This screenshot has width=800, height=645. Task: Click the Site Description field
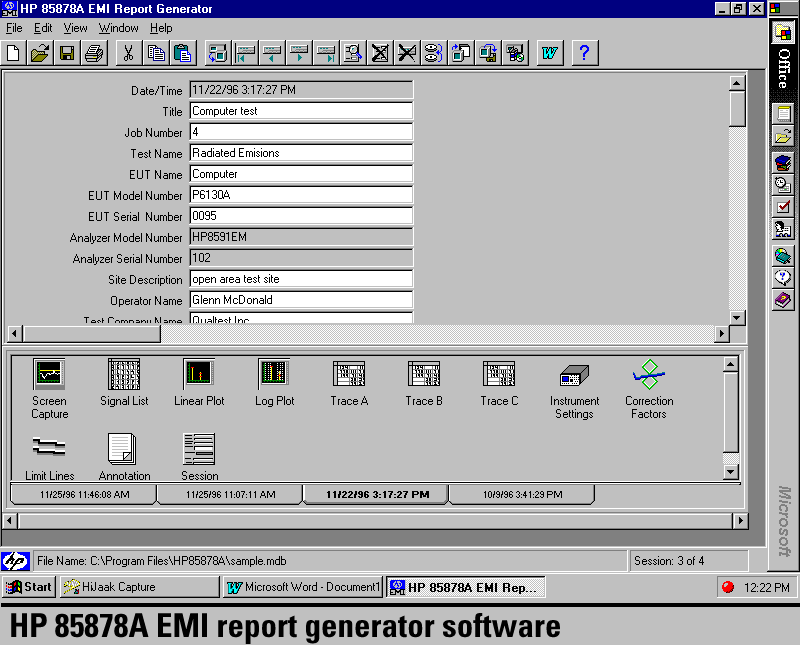pyautogui.click(x=301, y=279)
